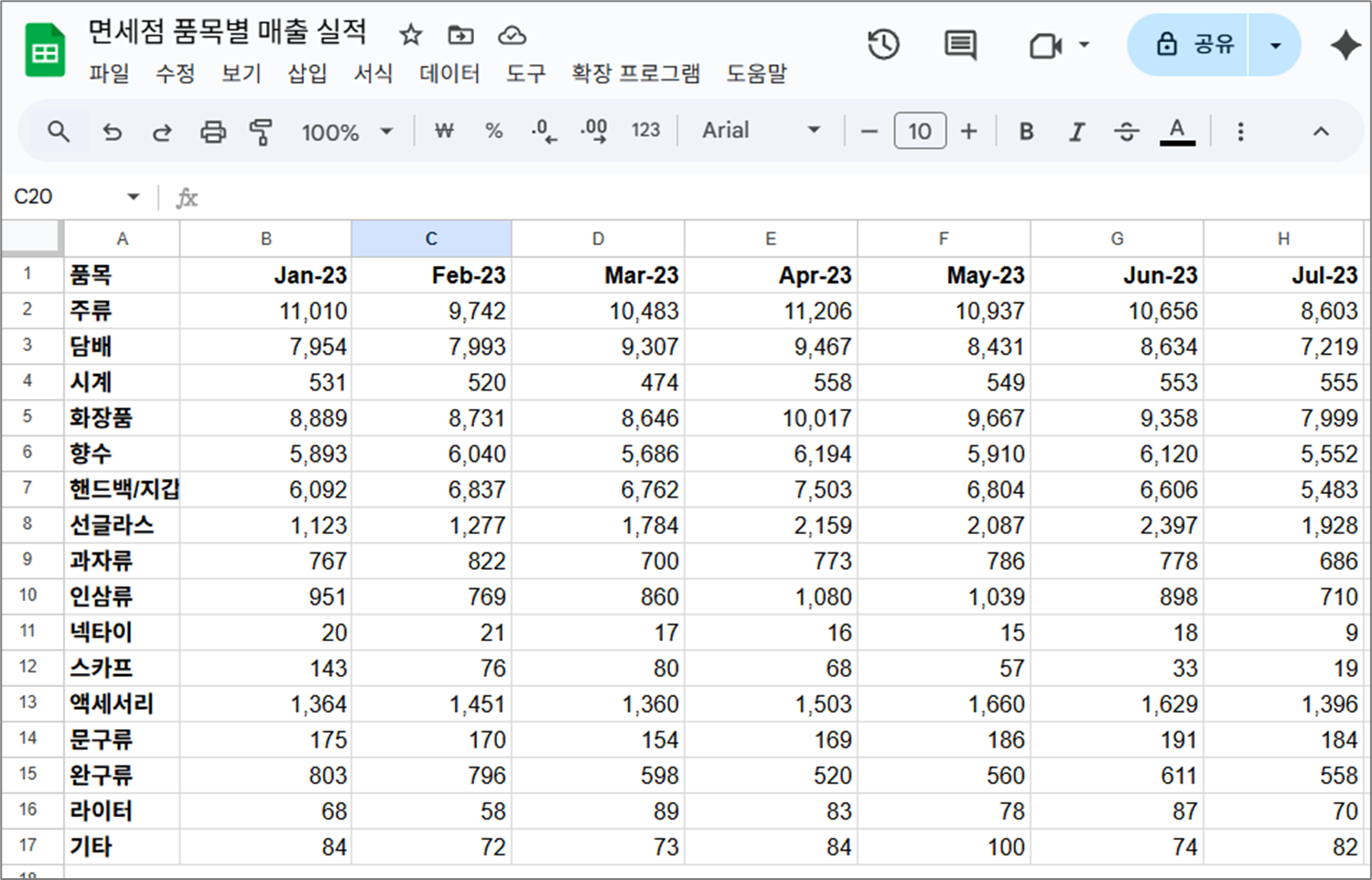Open the 123 number format menu

pos(645,130)
